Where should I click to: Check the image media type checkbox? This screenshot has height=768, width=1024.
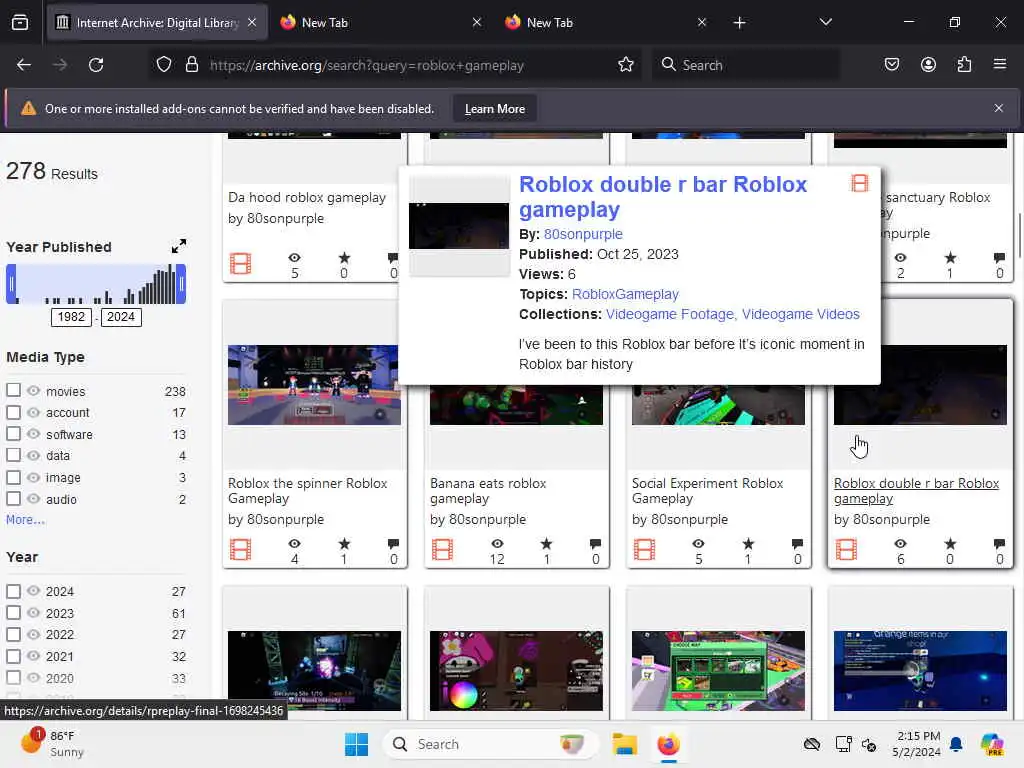(13, 477)
